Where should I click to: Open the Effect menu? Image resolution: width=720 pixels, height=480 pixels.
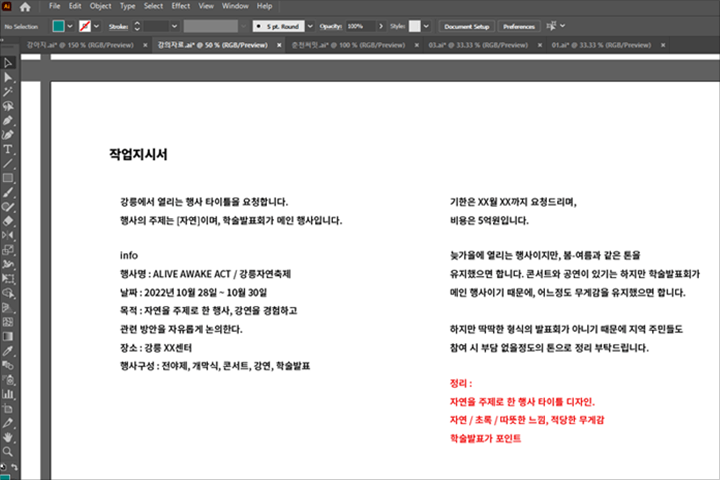click(x=181, y=6)
